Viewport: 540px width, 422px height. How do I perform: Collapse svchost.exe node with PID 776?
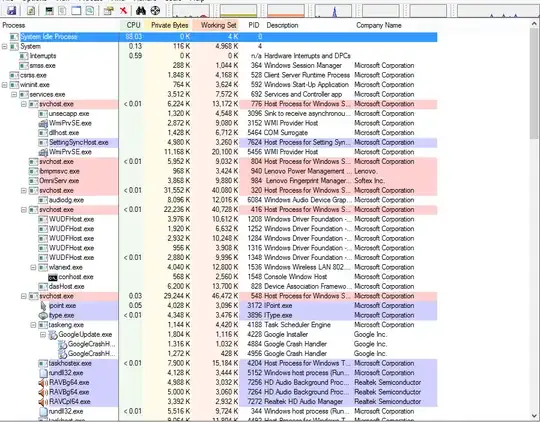24,104
